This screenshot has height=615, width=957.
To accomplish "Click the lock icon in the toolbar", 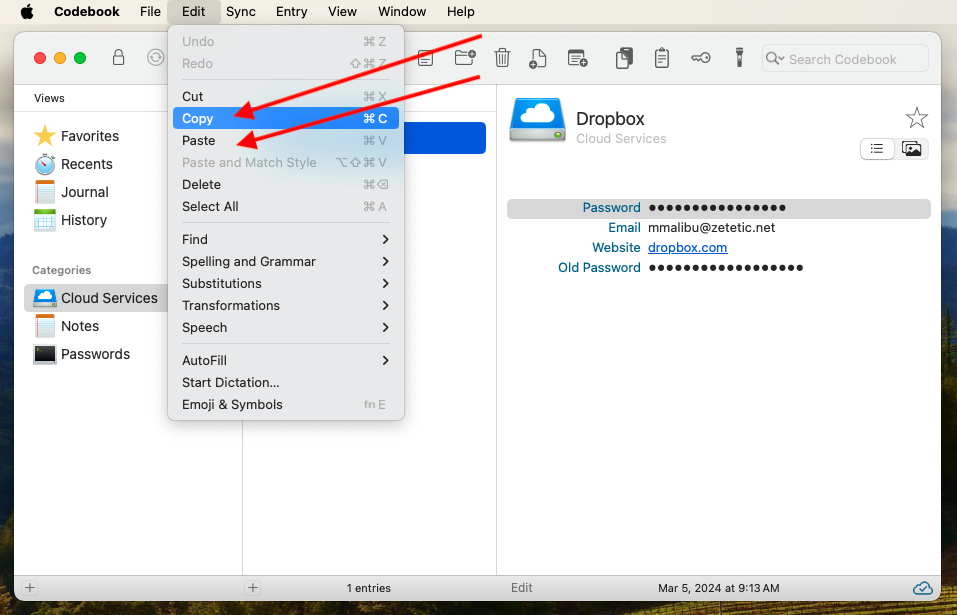I will (x=118, y=58).
